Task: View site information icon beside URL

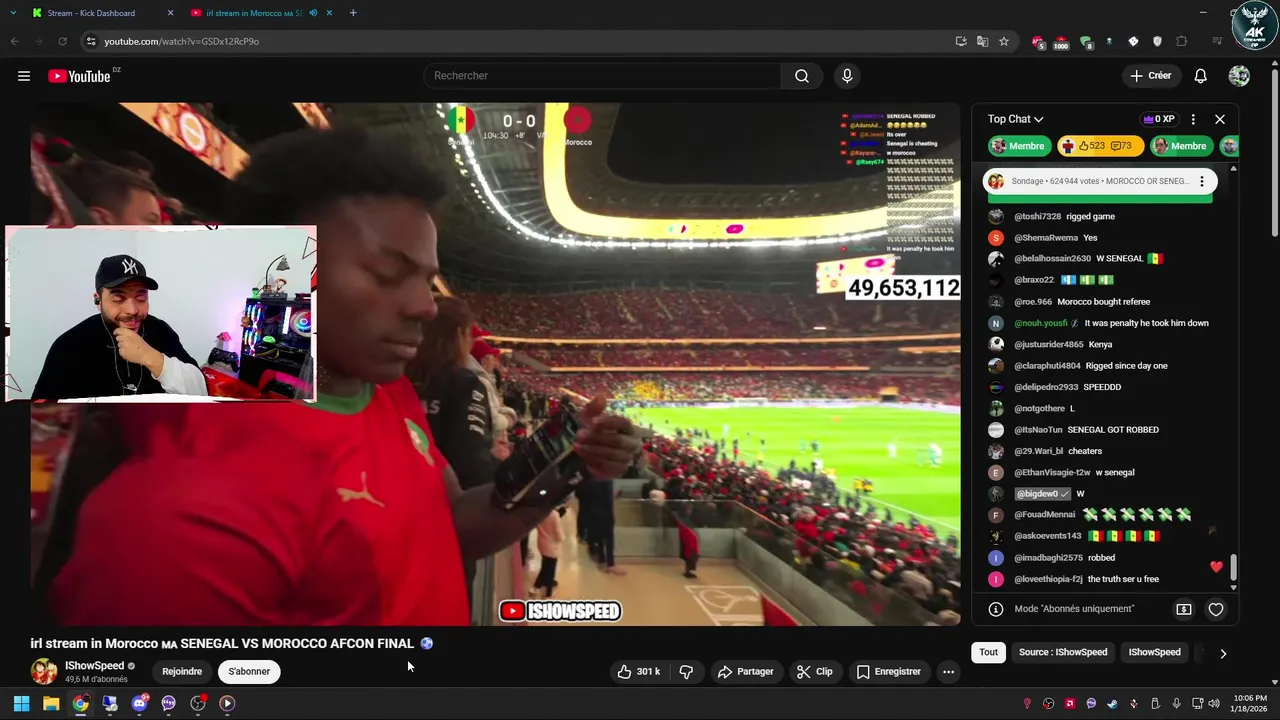Action: tap(91, 41)
